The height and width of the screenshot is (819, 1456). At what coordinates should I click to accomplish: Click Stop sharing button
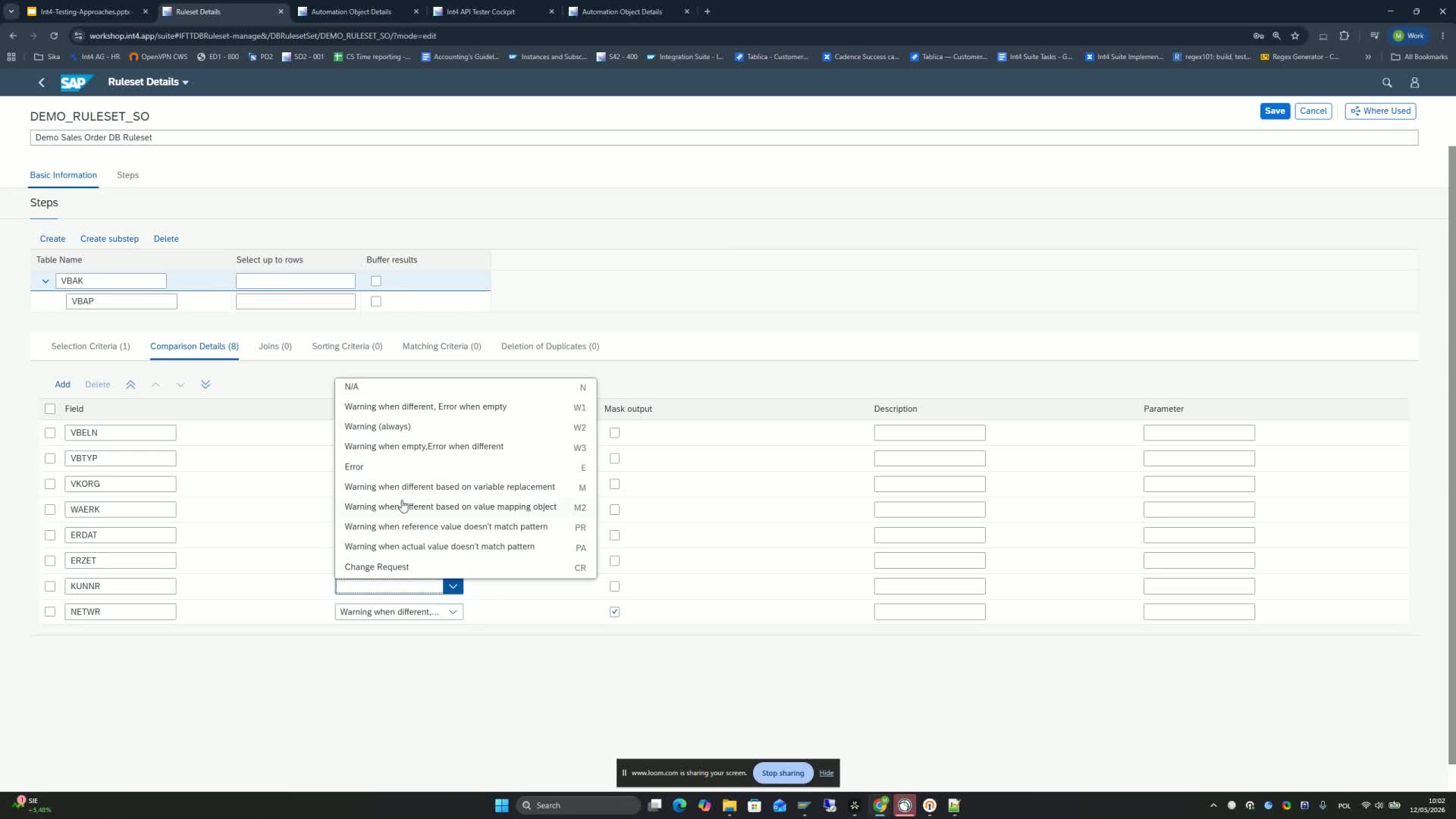(783, 773)
